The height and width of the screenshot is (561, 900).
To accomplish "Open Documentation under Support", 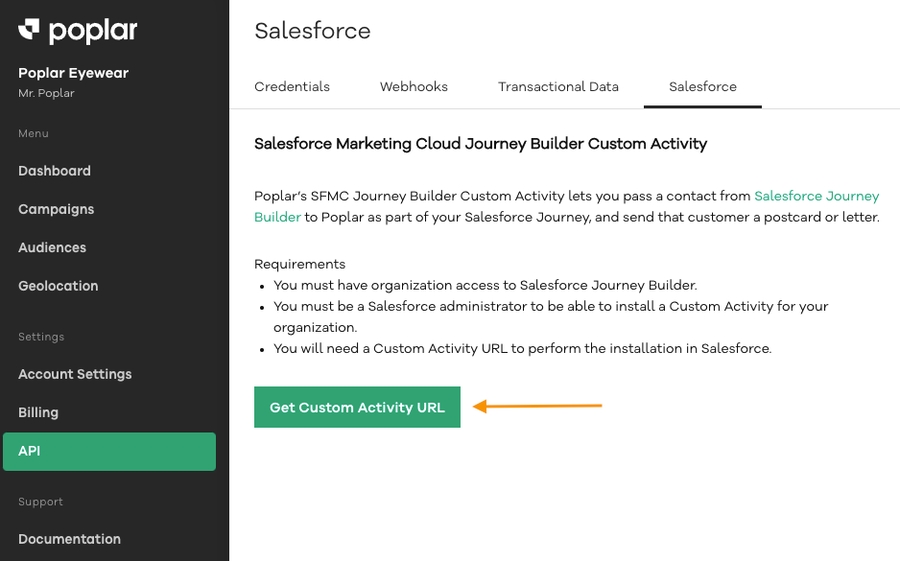I will pyautogui.click(x=69, y=539).
